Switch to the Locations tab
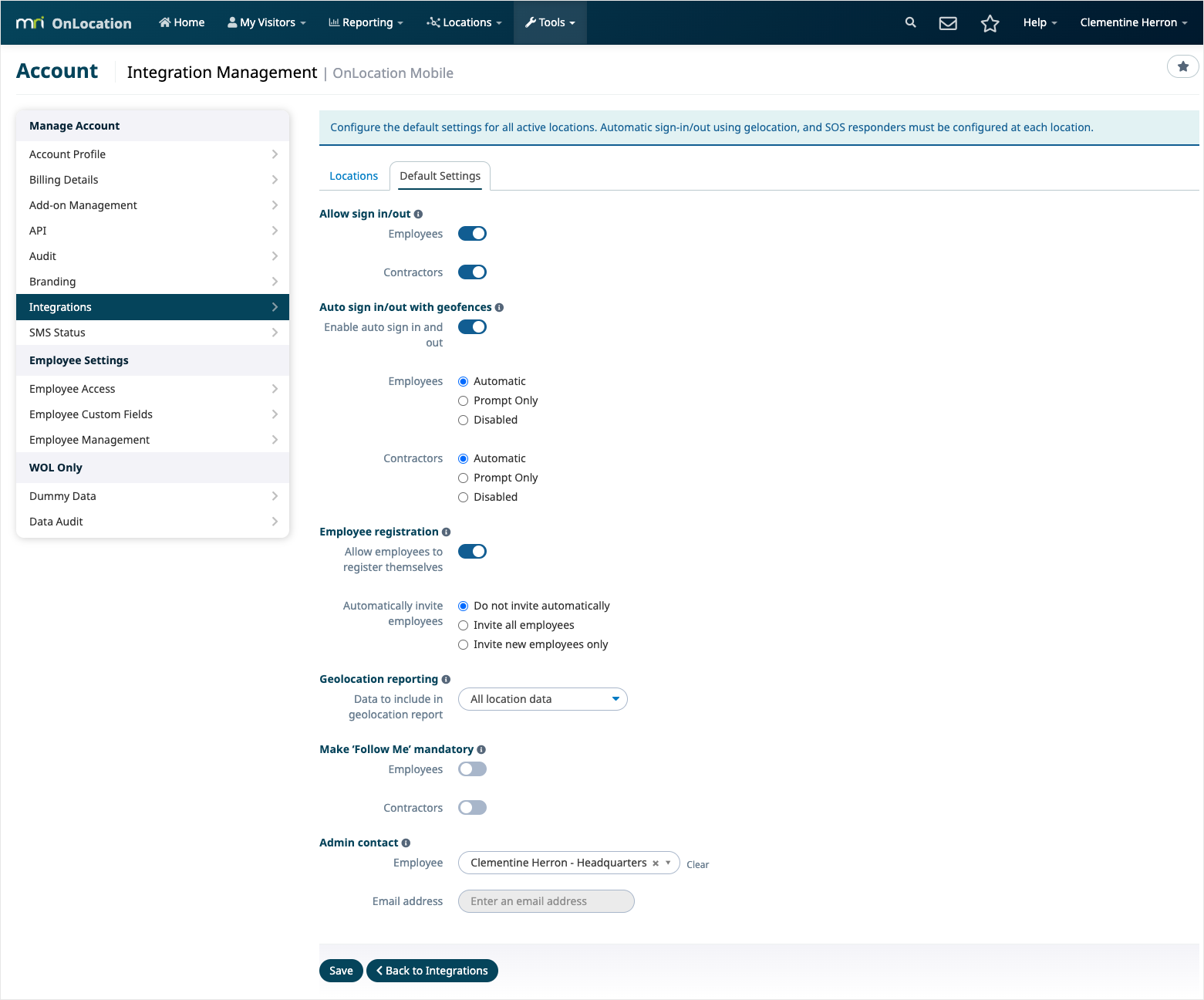1204x1000 pixels. pyautogui.click(x=353, y=176)
